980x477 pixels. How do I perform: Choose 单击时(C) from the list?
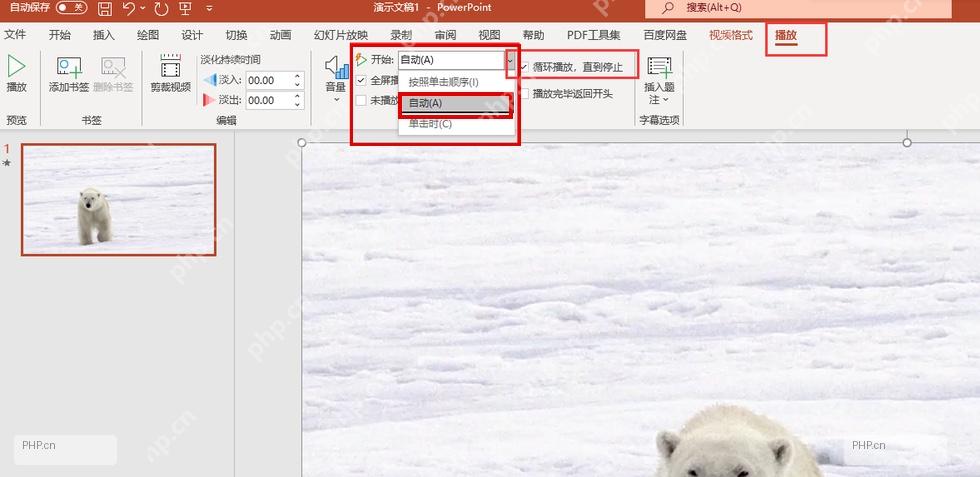(x=456, y=124)
